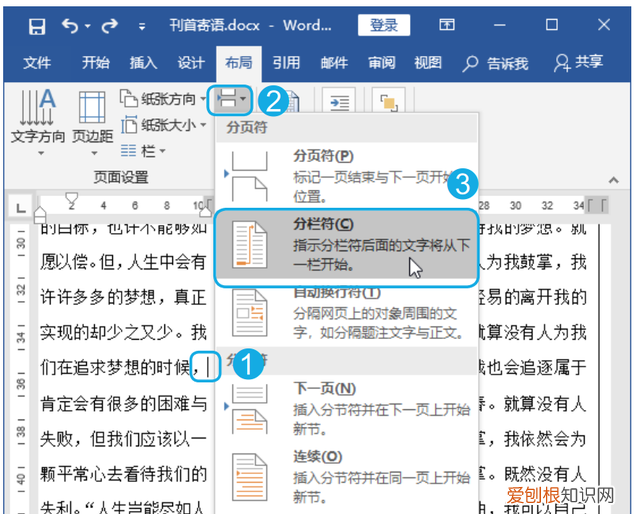Switch to the 开始 tab
The image size is (640, 514).
pyautogui.click(x=96, y=63)
